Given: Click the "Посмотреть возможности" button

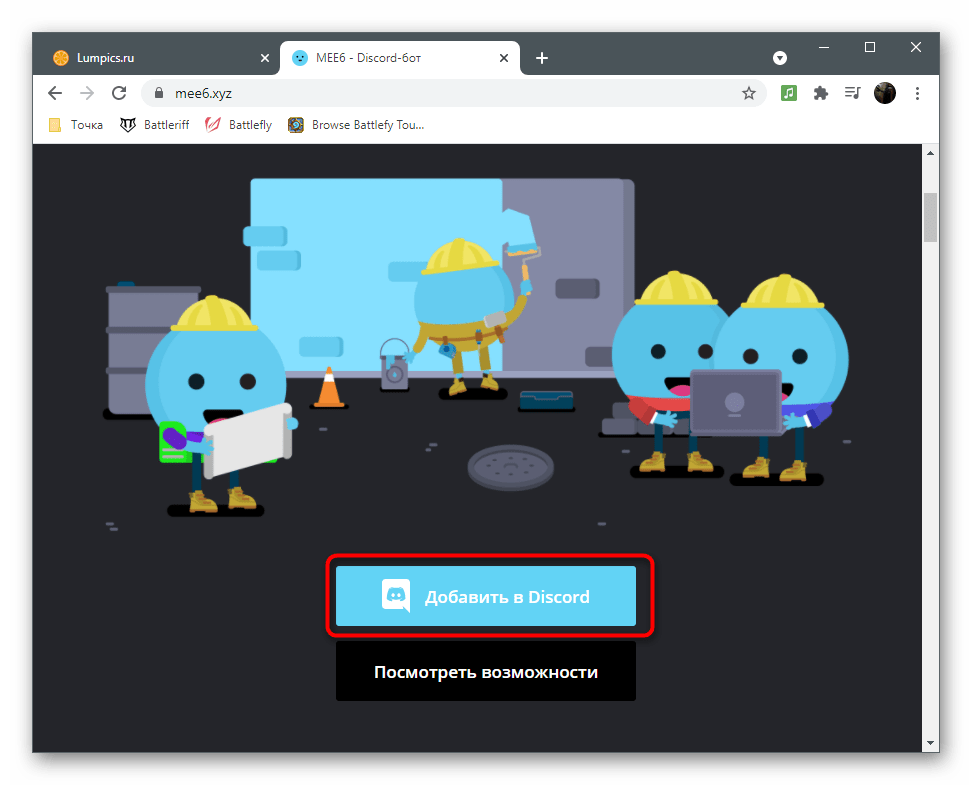Looking at the screenshot, I should tap(485, 672).
